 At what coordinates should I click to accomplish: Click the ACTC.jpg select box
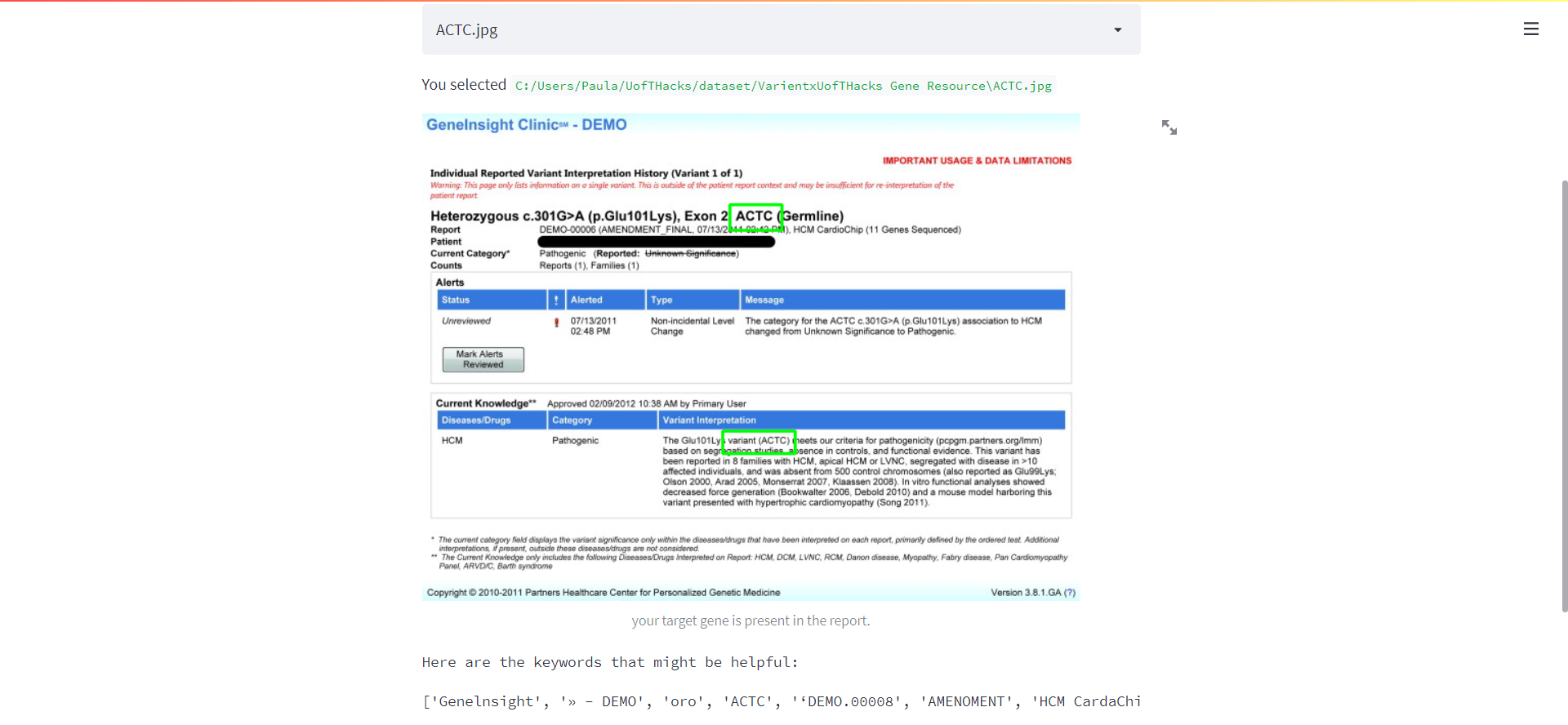pyautogui.click(x=781, y=30)
